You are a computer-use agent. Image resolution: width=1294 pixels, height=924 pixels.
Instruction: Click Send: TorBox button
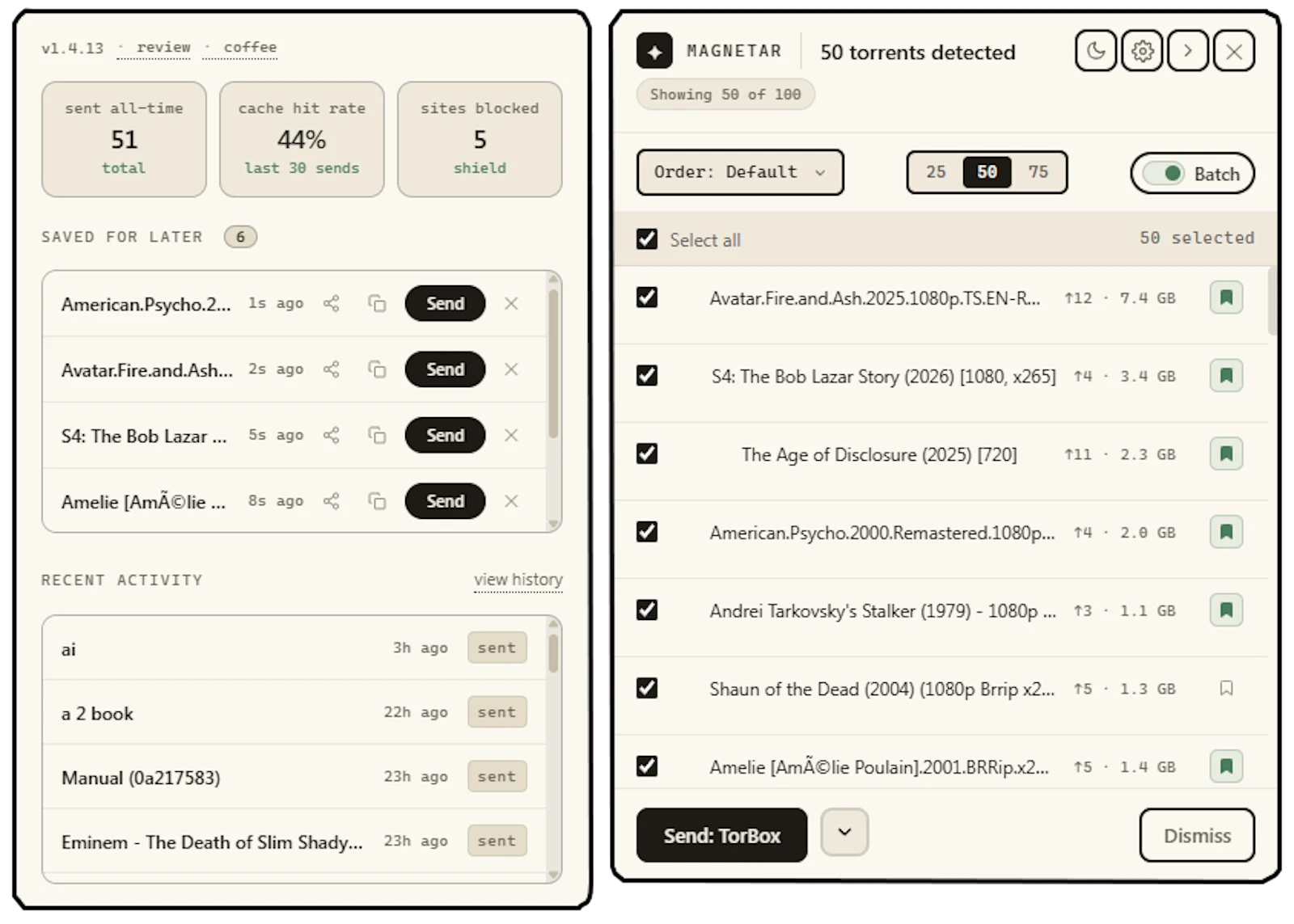(x=722, y=835)
